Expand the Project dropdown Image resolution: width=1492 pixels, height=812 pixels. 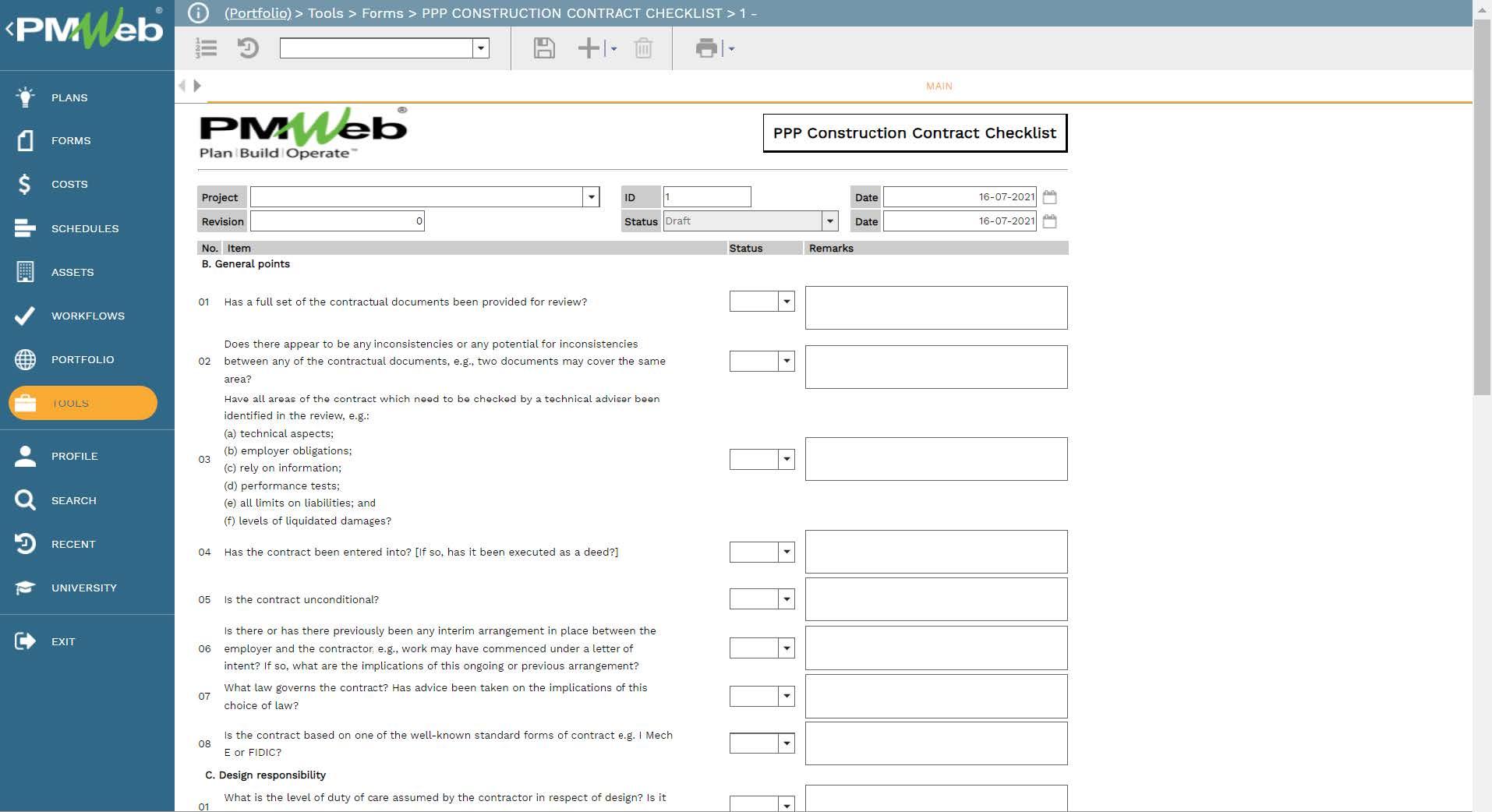pyautogui.click(x=591, y=197)
